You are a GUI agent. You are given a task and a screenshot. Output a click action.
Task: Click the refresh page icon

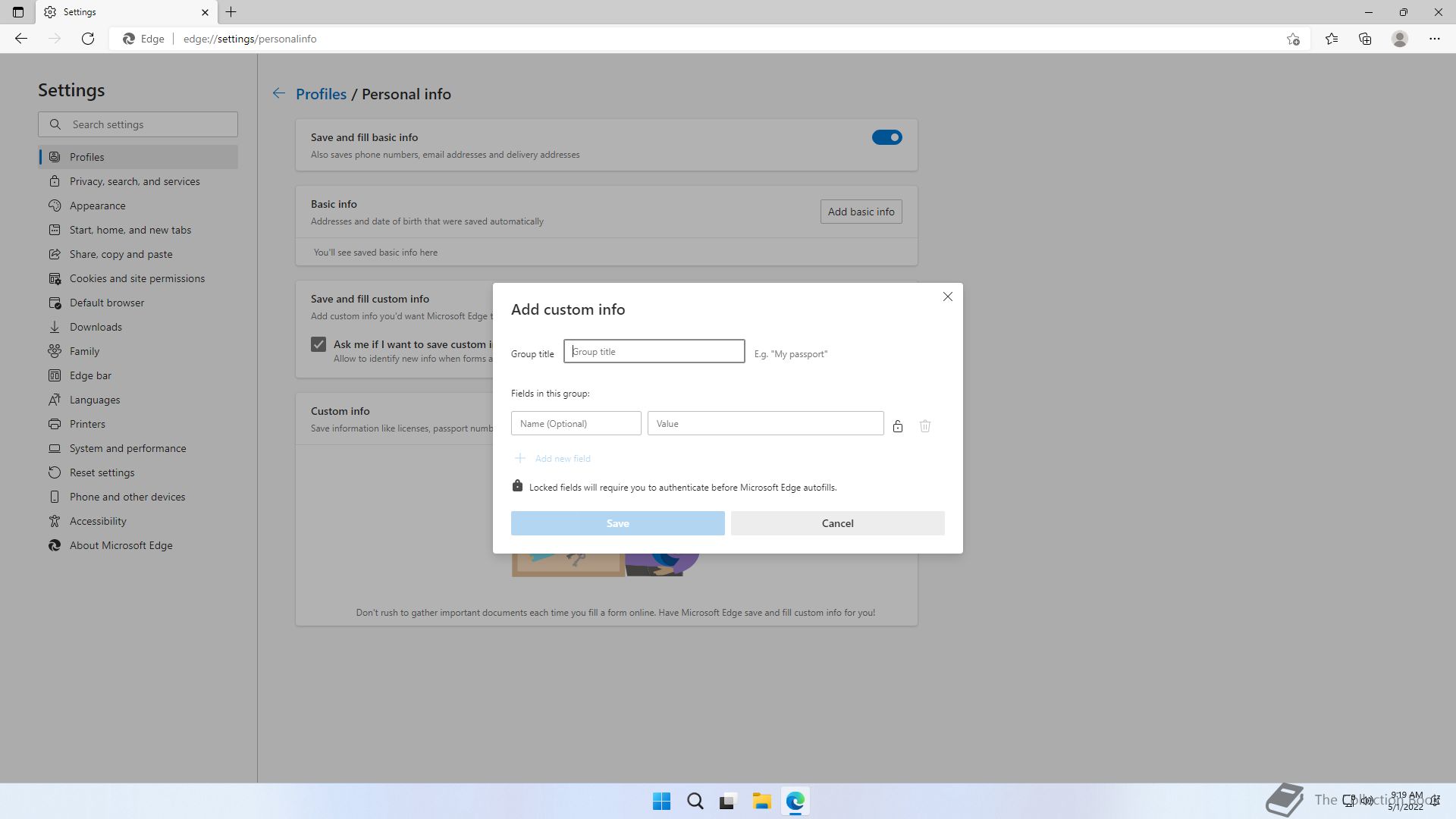88,39
